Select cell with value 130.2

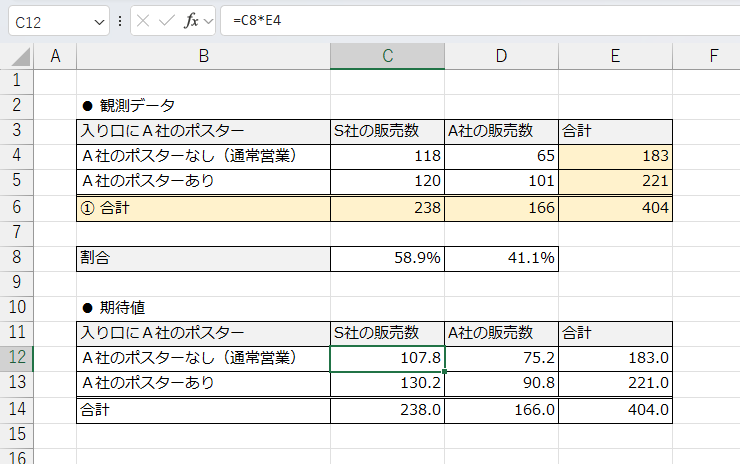(x=387, y=383)
